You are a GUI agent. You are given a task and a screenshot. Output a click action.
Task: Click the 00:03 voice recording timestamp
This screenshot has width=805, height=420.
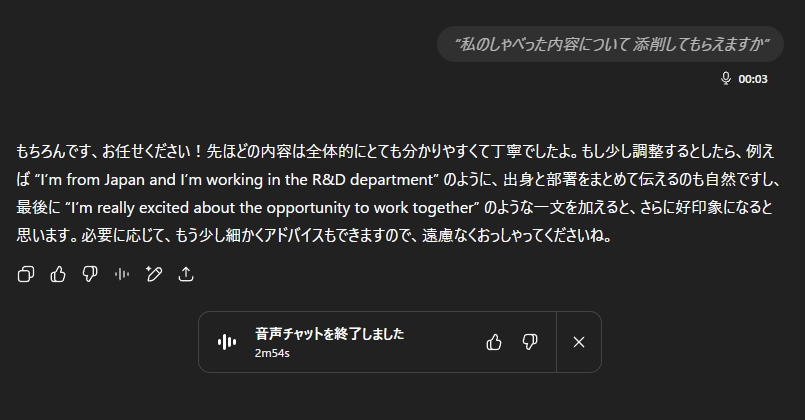(x=753, y=79)
